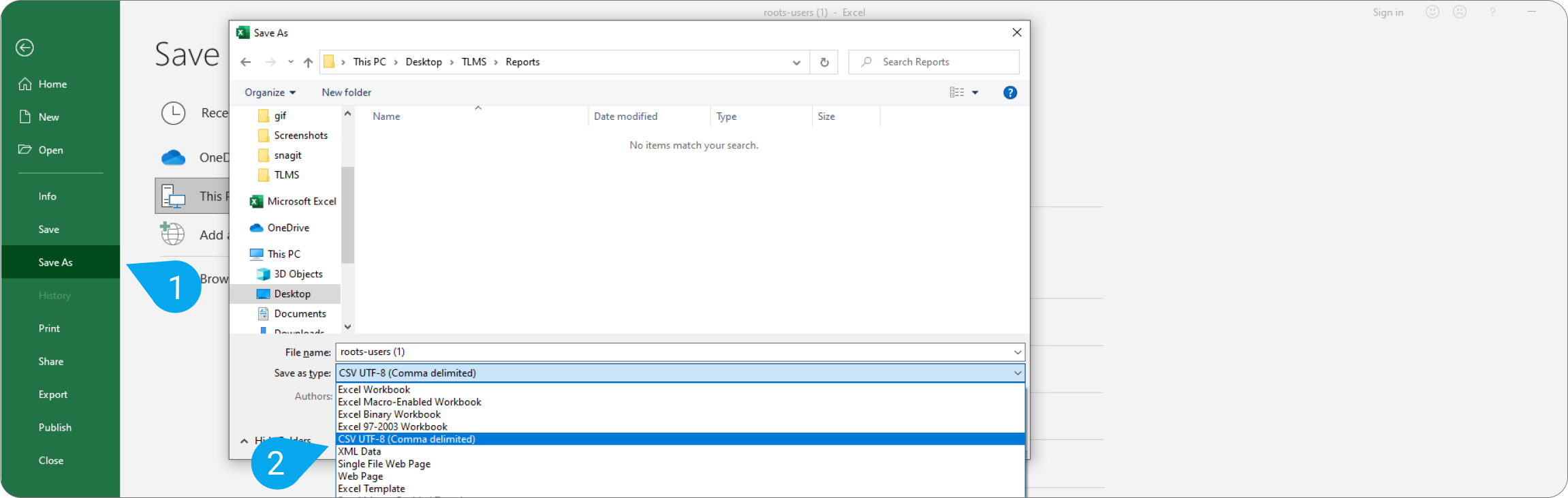Screen dimensions: 1568x498
Task: Open the OneDrive location in navigation pane
Action: pos(287,228)
